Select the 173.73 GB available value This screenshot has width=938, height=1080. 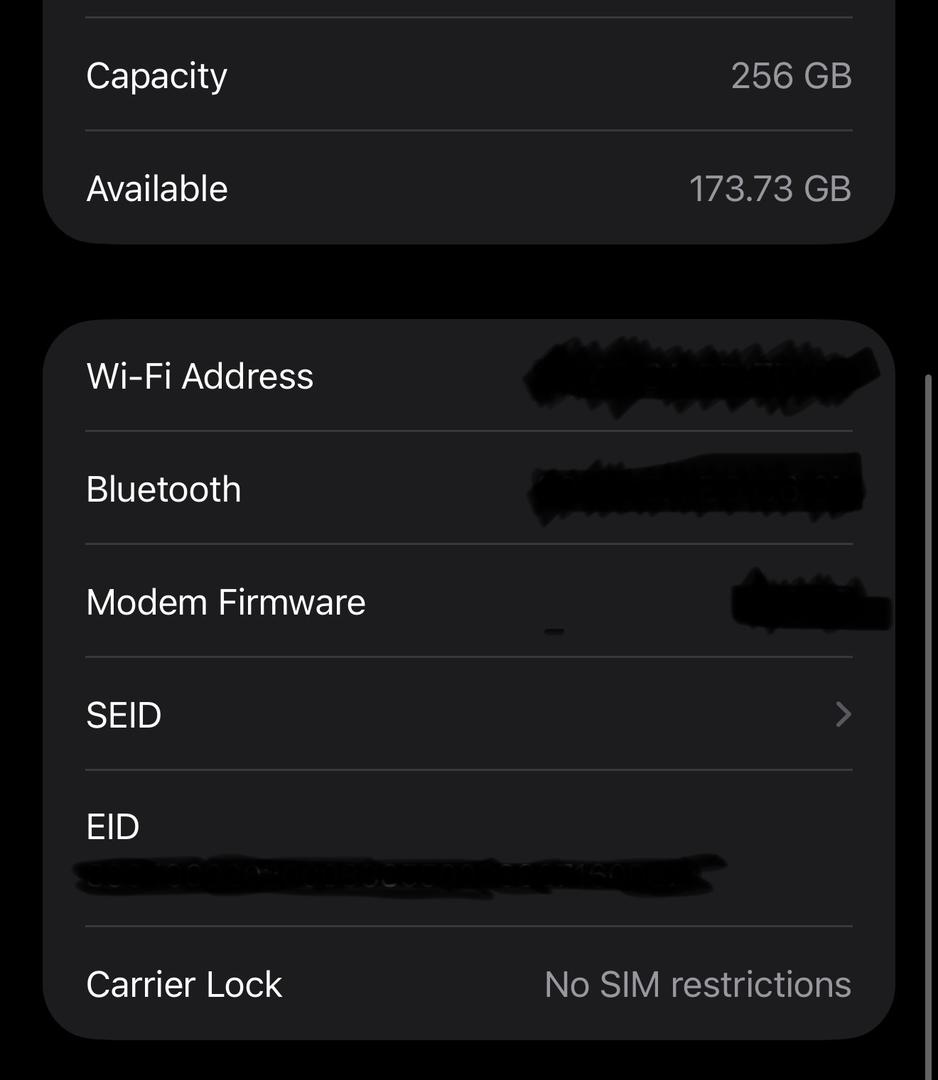(x=770, y=189)
